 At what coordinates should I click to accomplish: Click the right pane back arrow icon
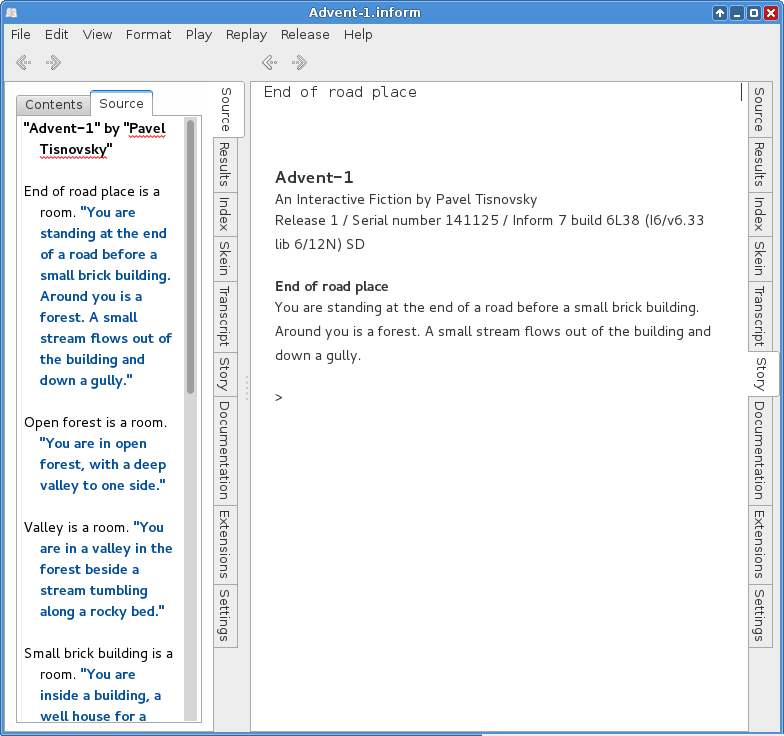tap(270, 62)
